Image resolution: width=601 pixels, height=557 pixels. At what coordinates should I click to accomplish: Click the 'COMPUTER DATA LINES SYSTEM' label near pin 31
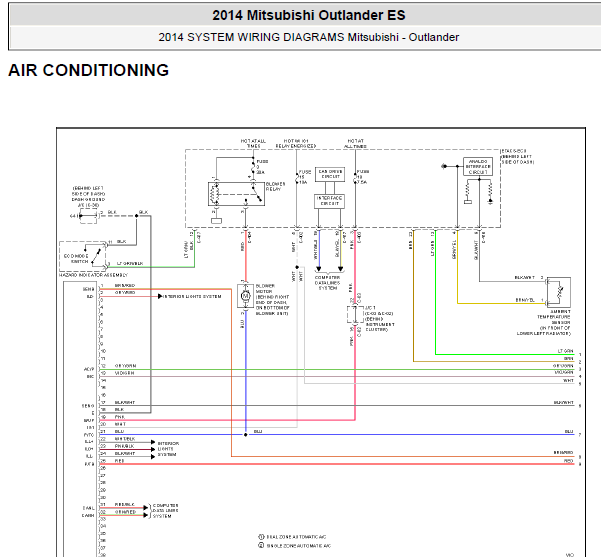coord(165,511)
